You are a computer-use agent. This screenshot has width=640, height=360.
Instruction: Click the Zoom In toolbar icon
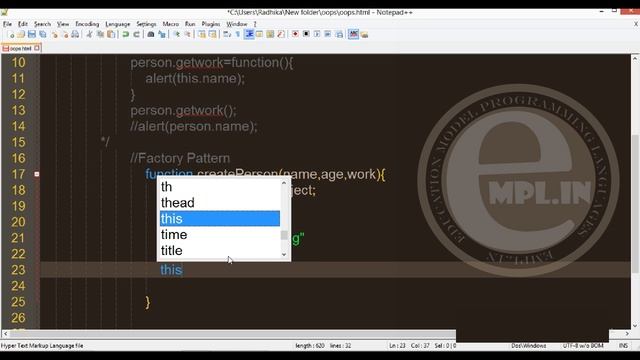pos(177,35)
